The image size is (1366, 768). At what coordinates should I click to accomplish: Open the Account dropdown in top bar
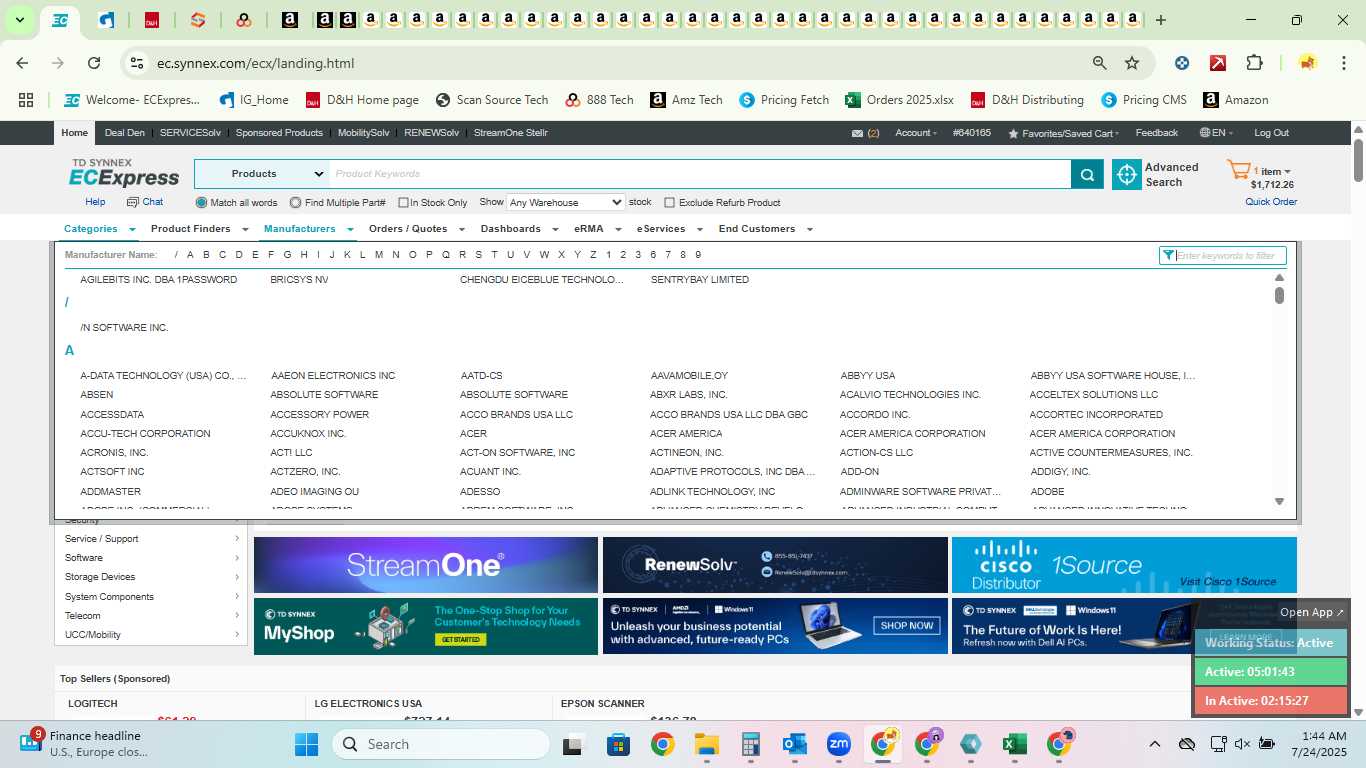pyautogui.click(x=916, y=133)
